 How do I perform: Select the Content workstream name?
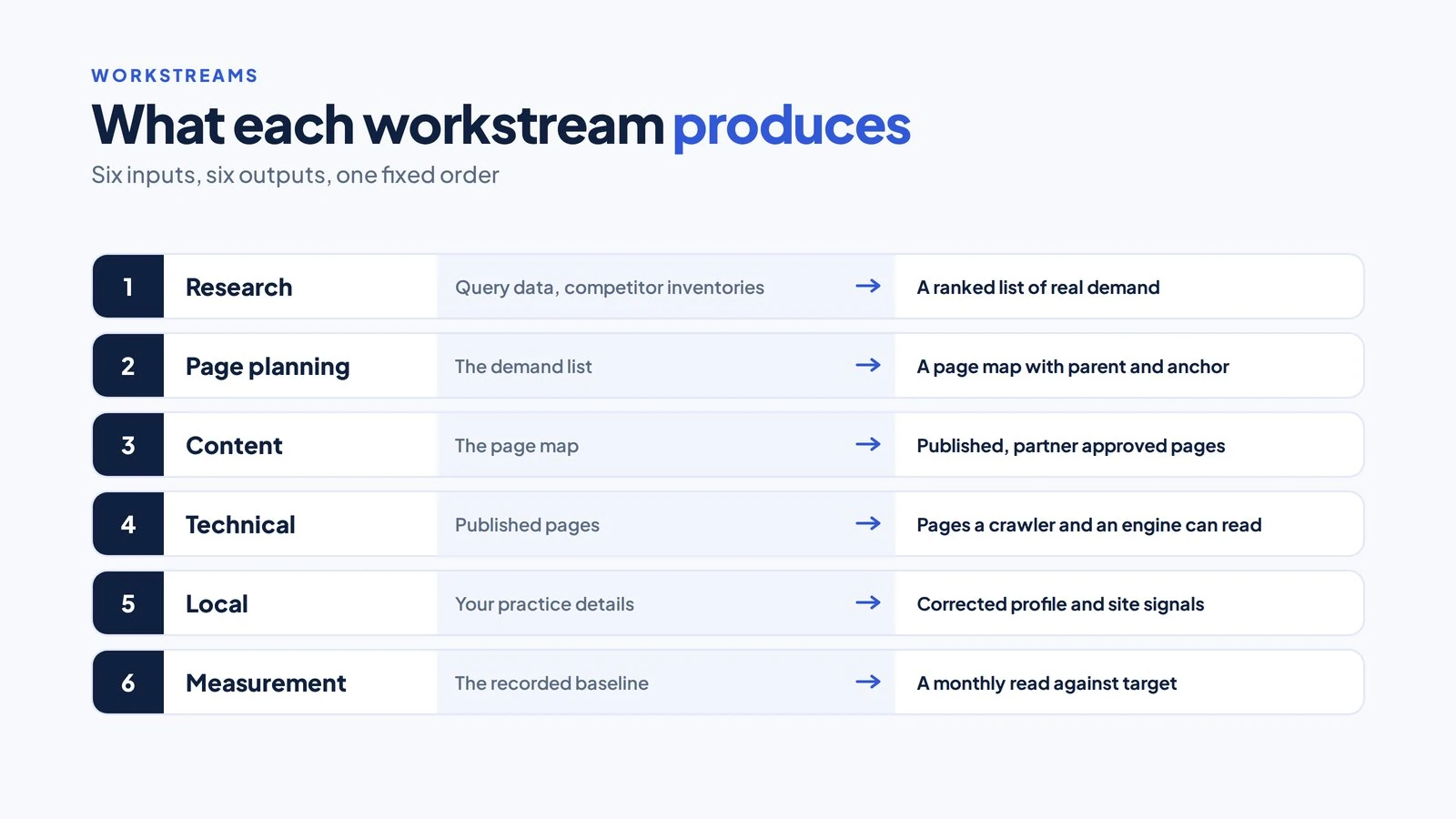234,446
